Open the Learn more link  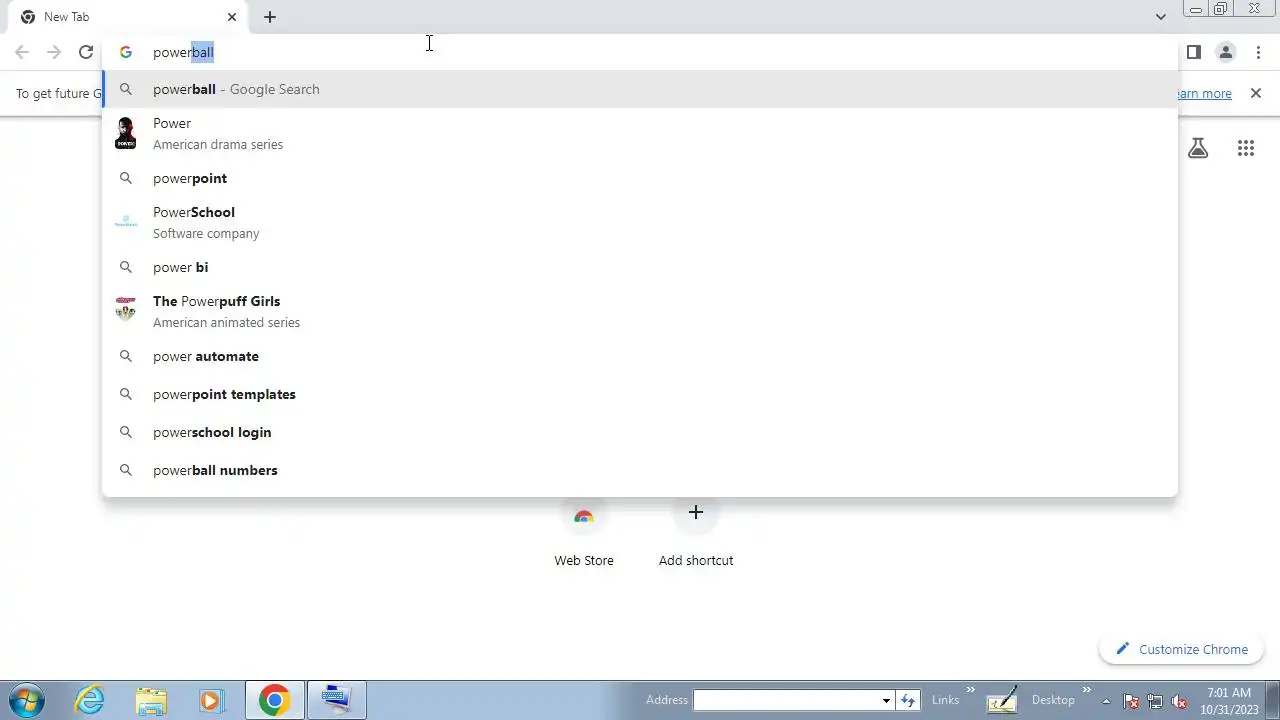(x=1204, y=93)
